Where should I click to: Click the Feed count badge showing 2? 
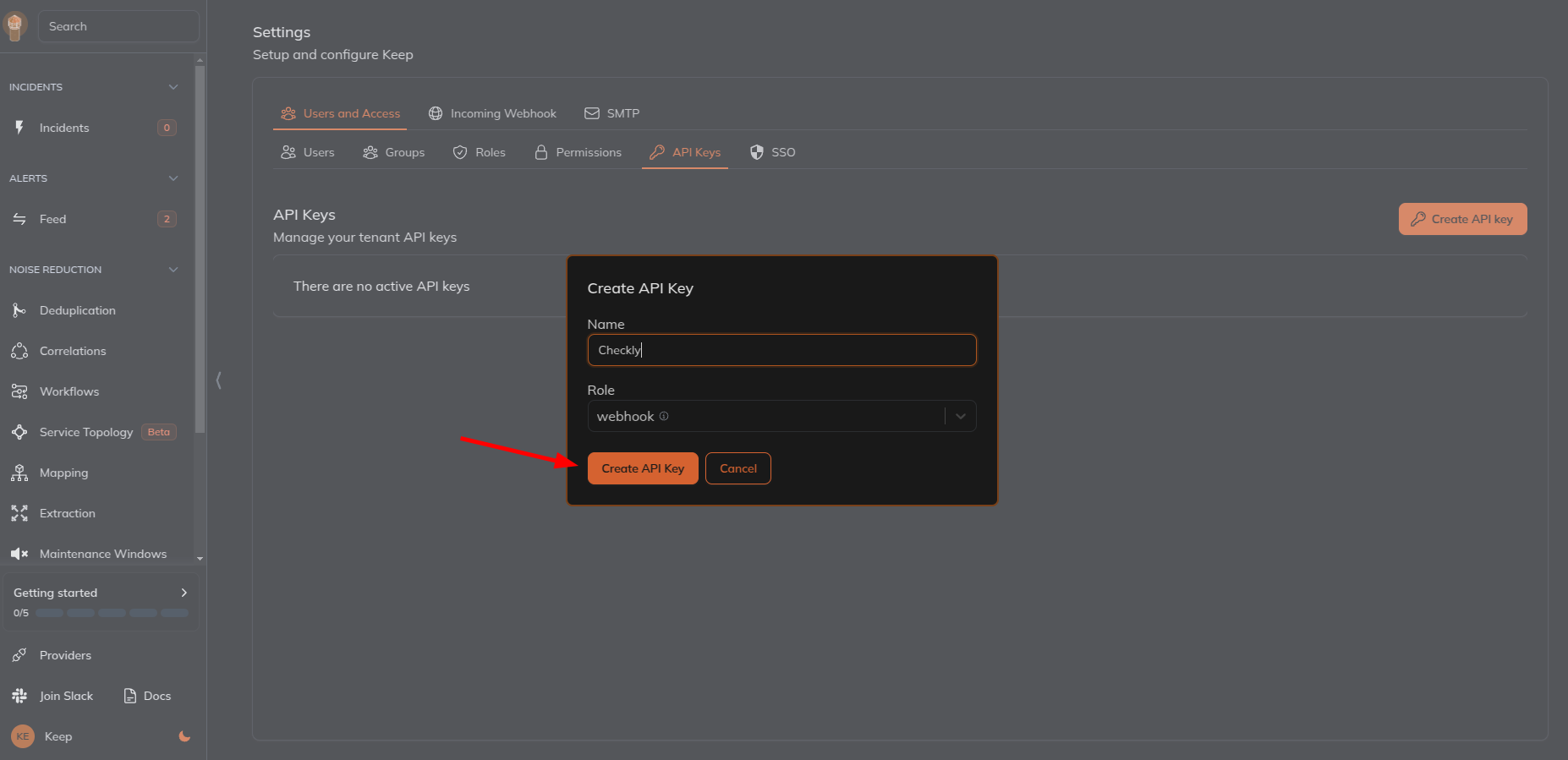[x=167, y=219]
